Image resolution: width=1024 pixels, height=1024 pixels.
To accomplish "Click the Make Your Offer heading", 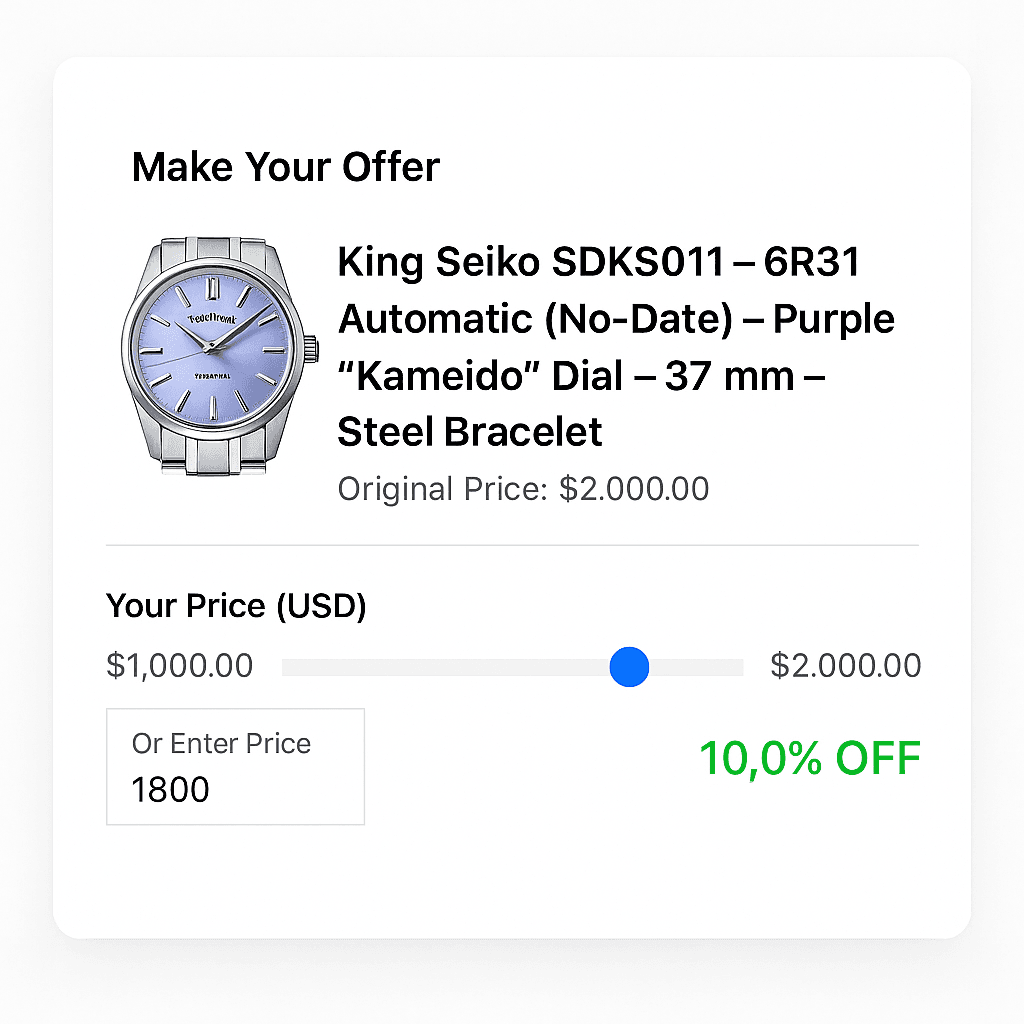I will pyautogui.click(x=285, y=167).
